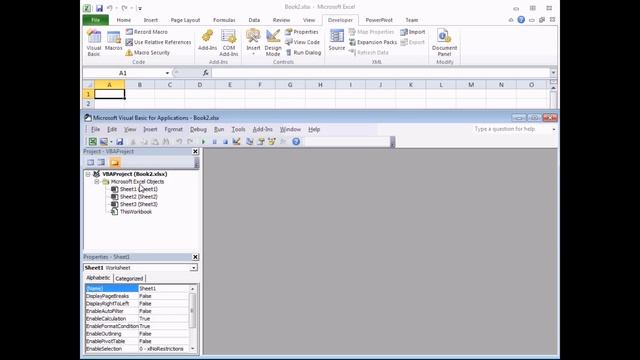Collapse Microsoft Excel Objects folder
640x360 pixels.
(x=97, y=182)
